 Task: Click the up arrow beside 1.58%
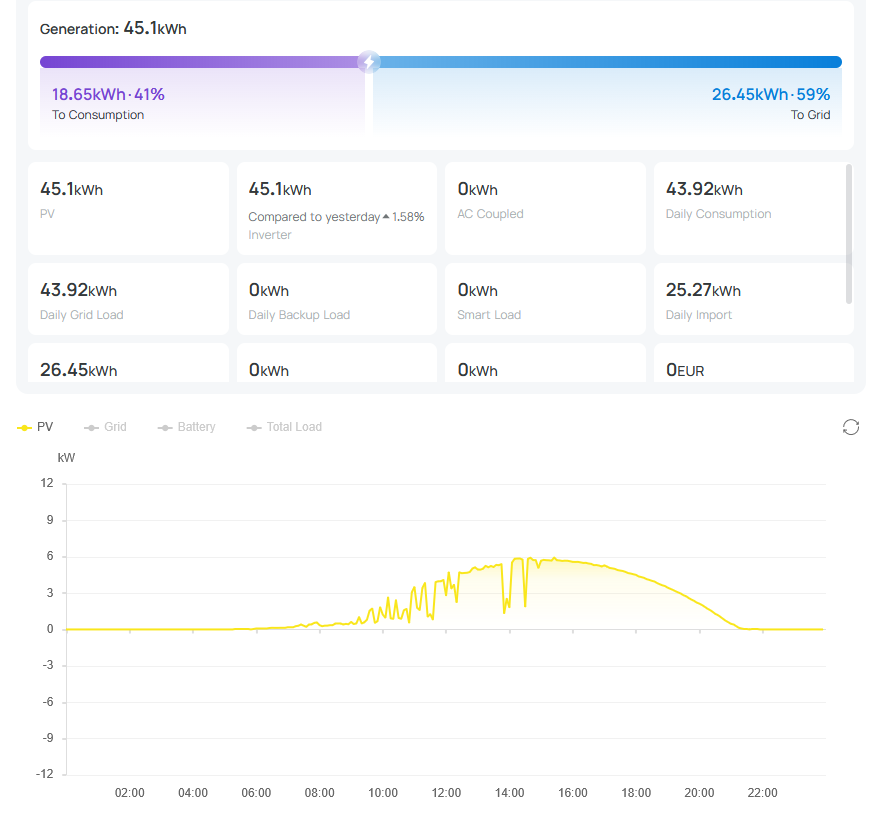click(x=386, y=217)
